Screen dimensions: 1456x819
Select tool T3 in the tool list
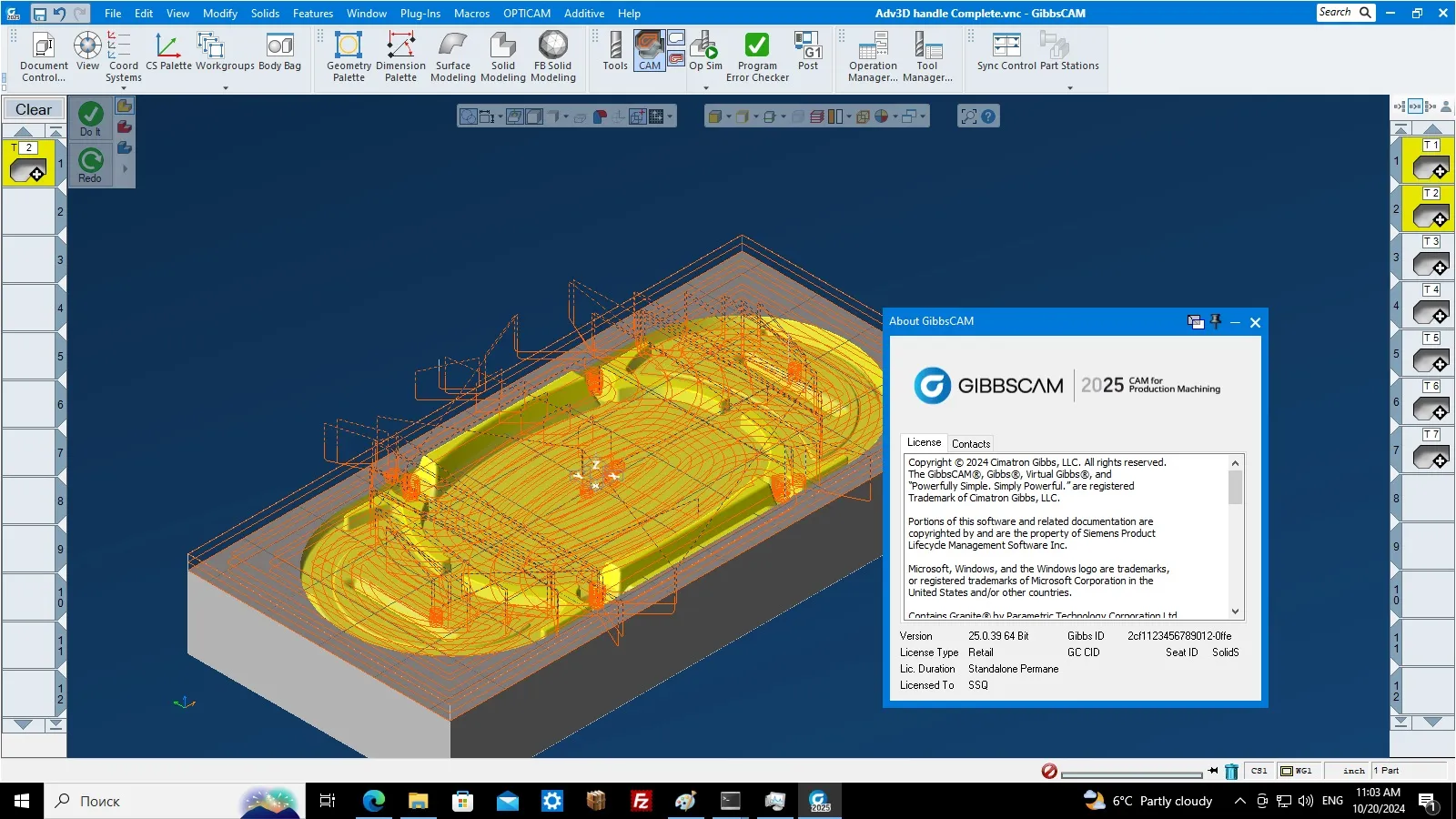tap(1431, 258)
